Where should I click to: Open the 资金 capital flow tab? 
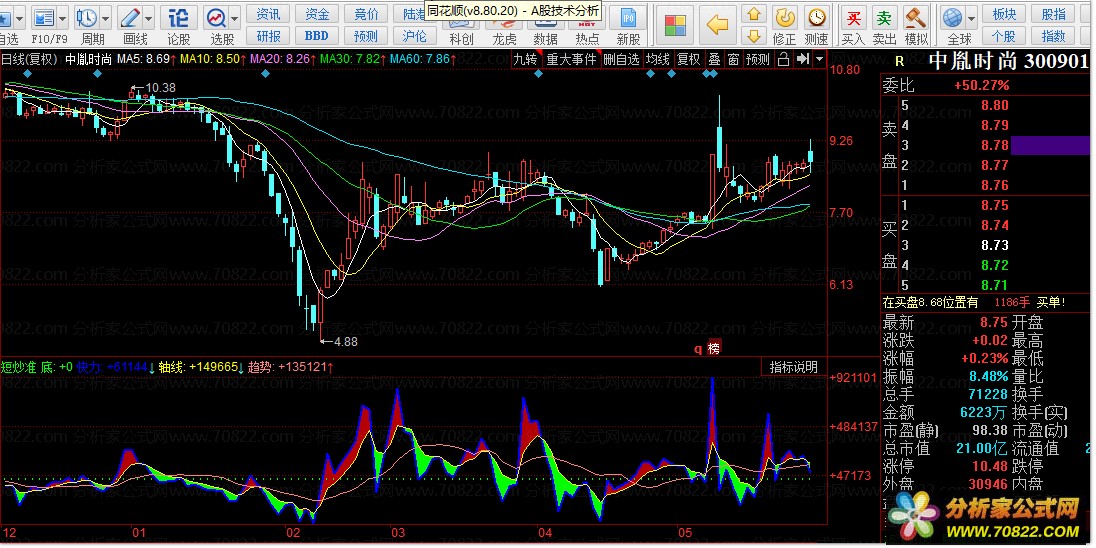click(317, 15)
